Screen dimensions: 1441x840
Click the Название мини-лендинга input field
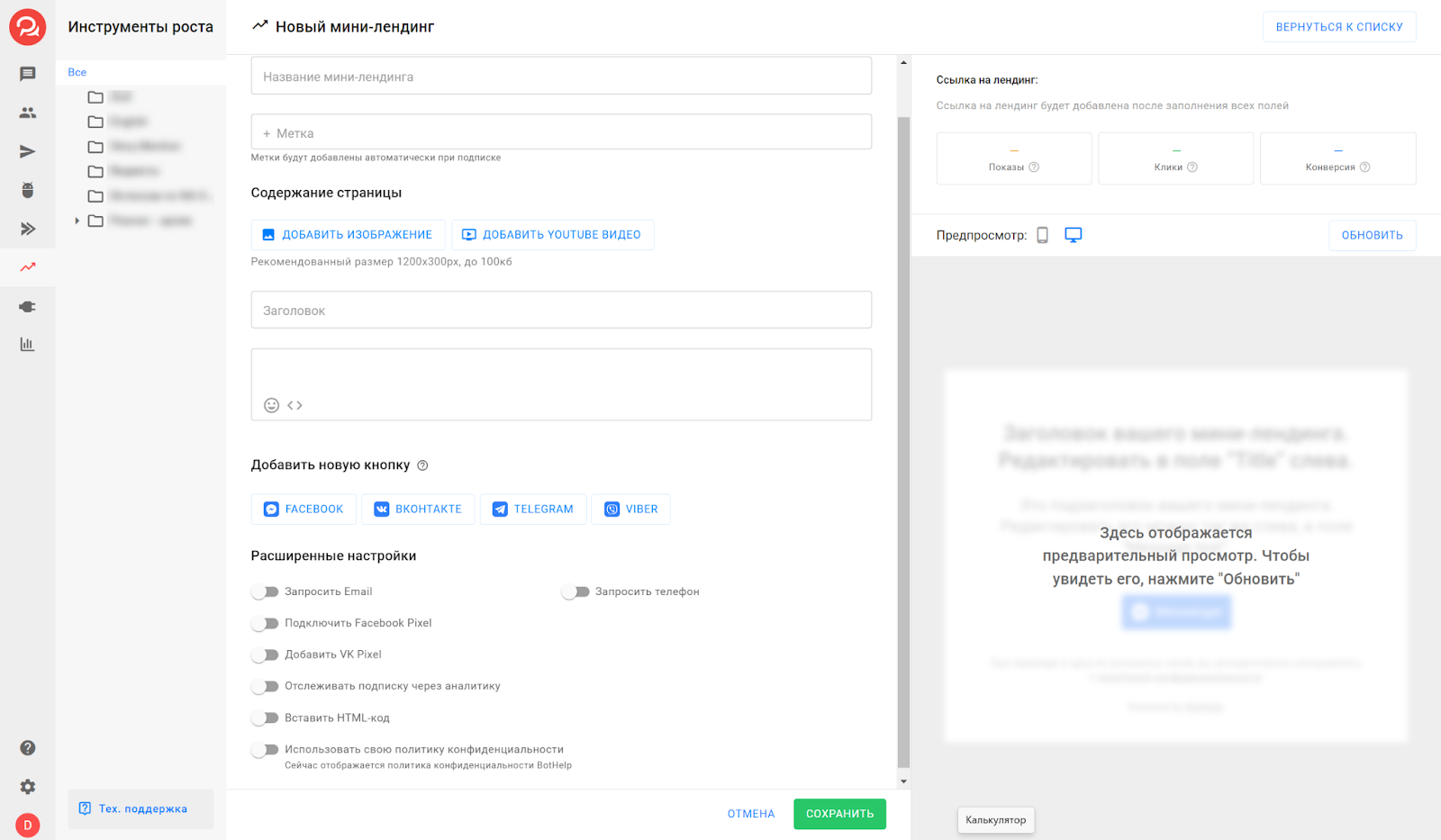(561, 77)
